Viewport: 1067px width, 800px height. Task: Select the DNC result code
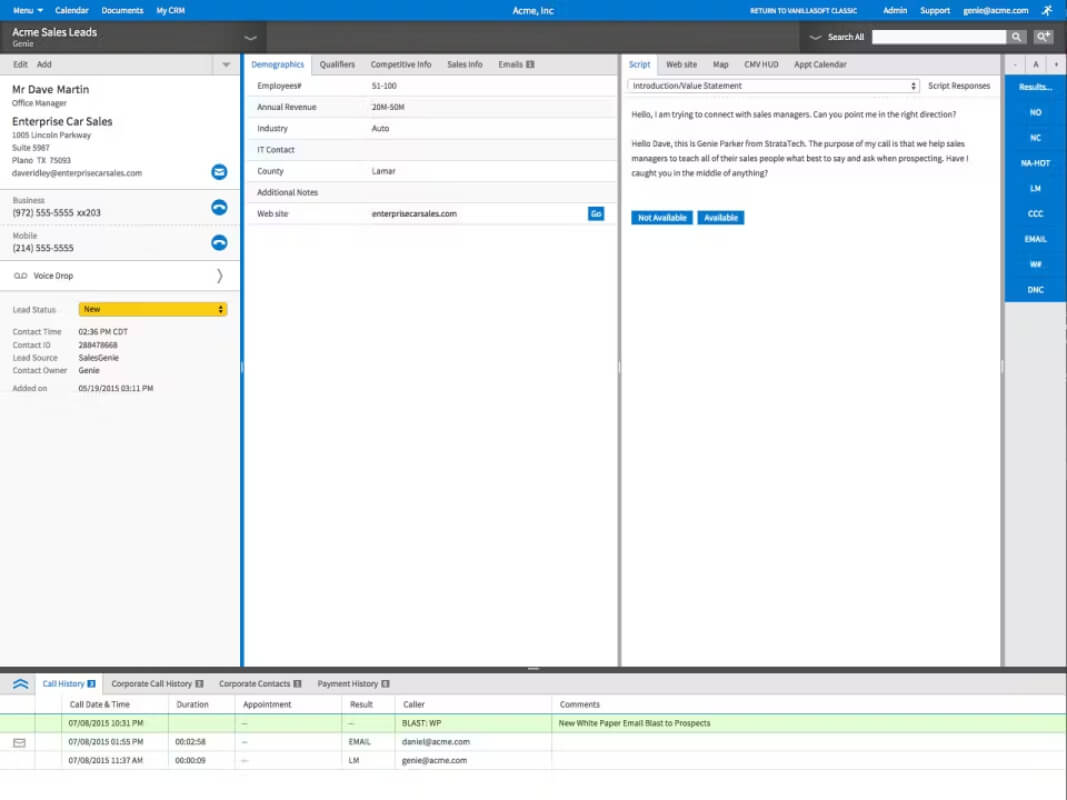(x=1036, y=290)
